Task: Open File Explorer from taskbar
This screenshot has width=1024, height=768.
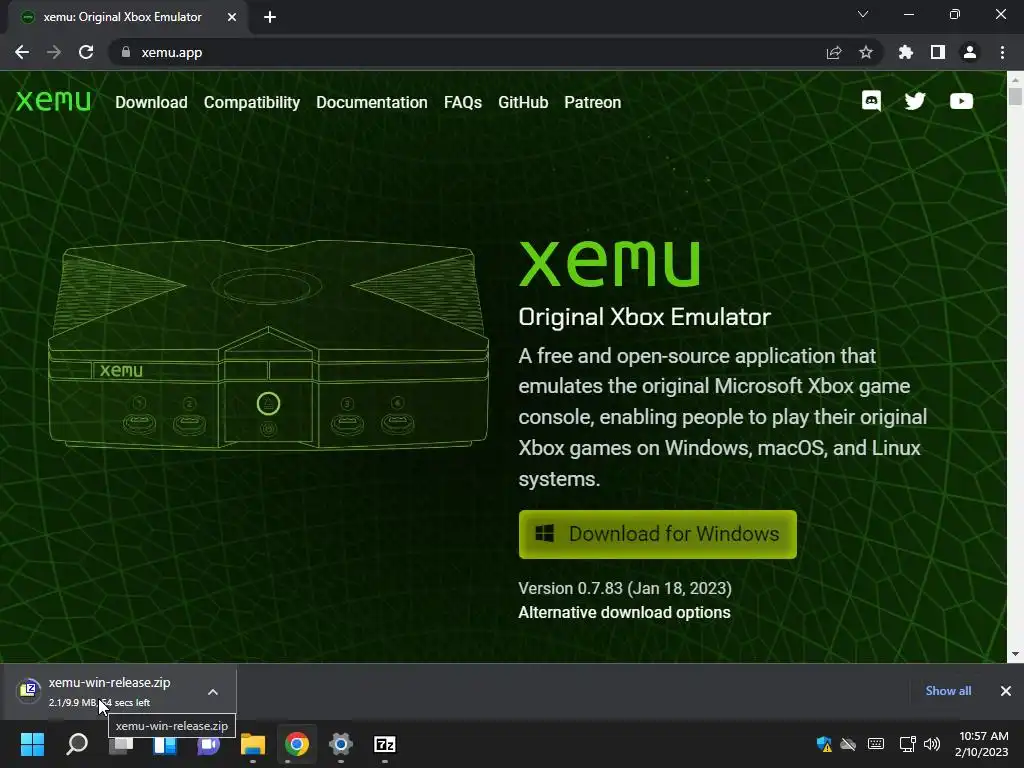Action: pos(253,744)
